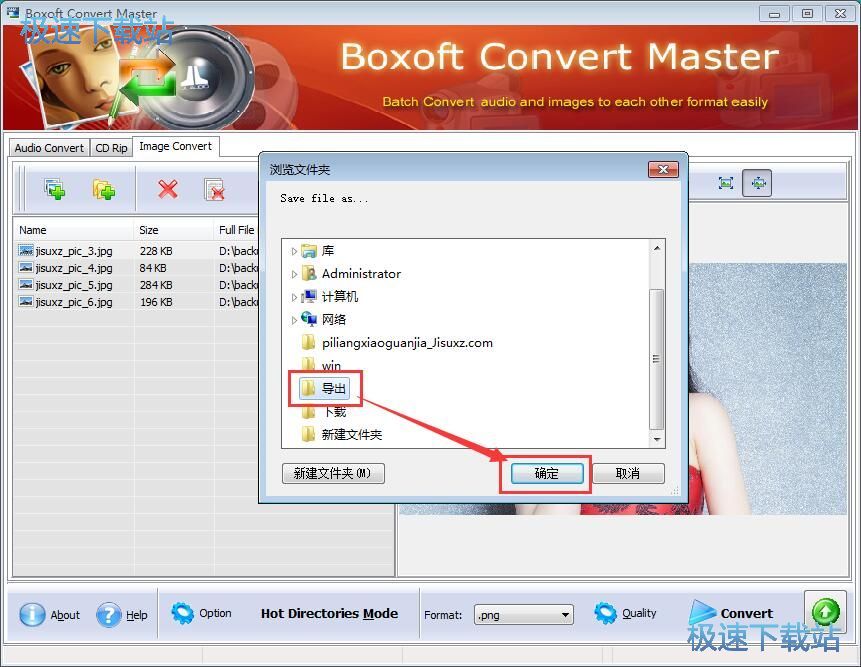Viewport: 861px width, 667px height.
Task: Click the folder tree scrollbar thumb
Action: 657,359
